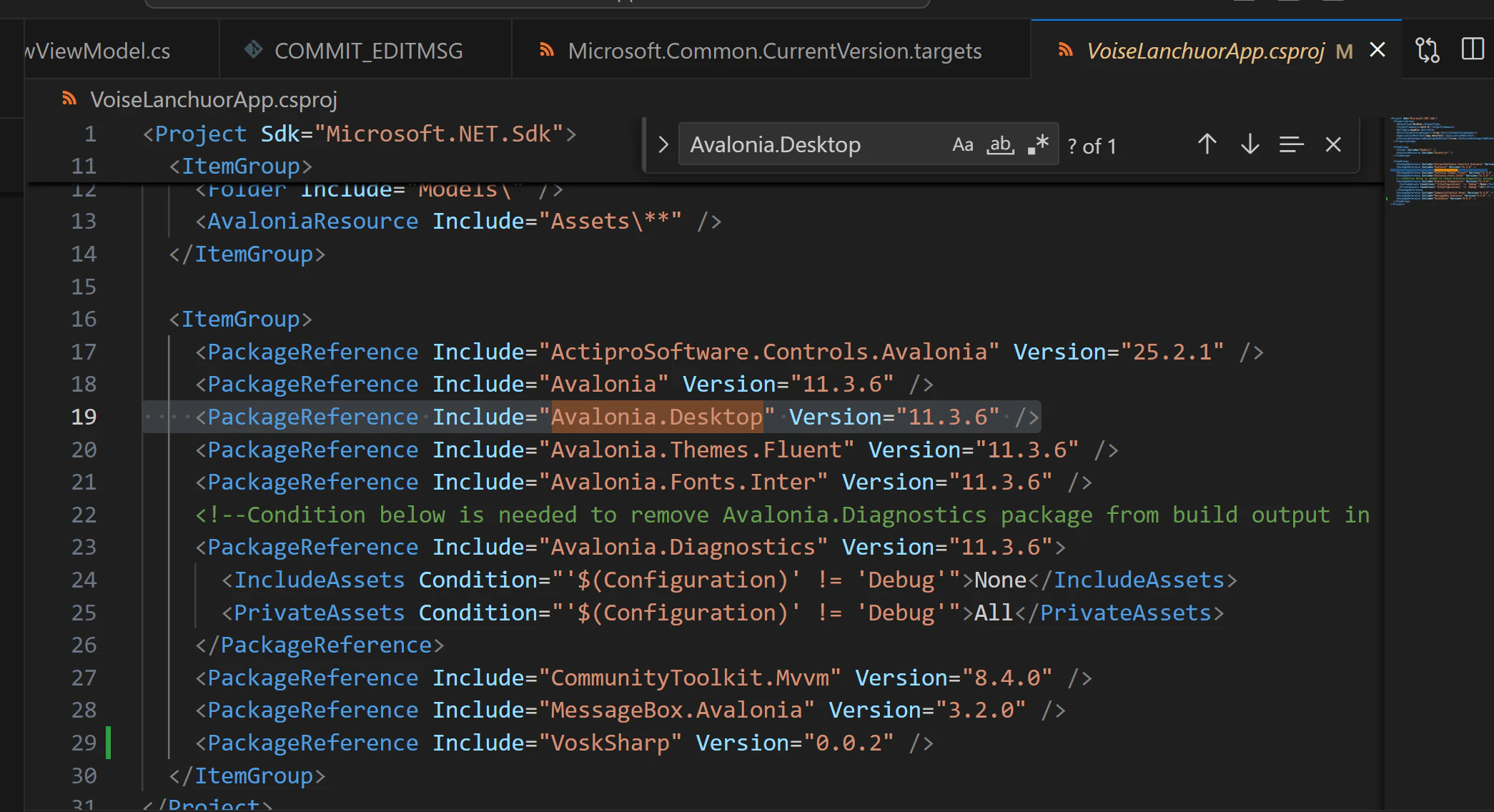Click "CommunityToolkit.Mvvm" package reference text
Viewport: 1494px width, 812px height.
click(690, 678)
